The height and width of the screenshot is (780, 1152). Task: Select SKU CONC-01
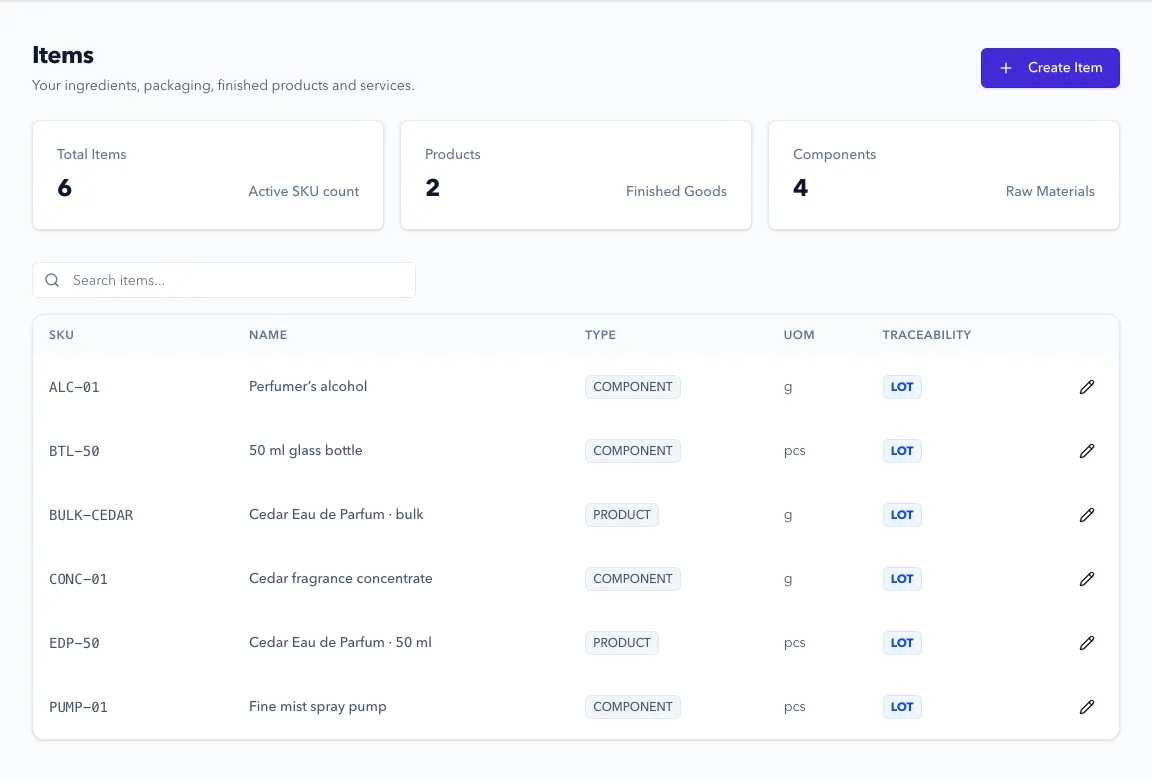click(78, 579)
